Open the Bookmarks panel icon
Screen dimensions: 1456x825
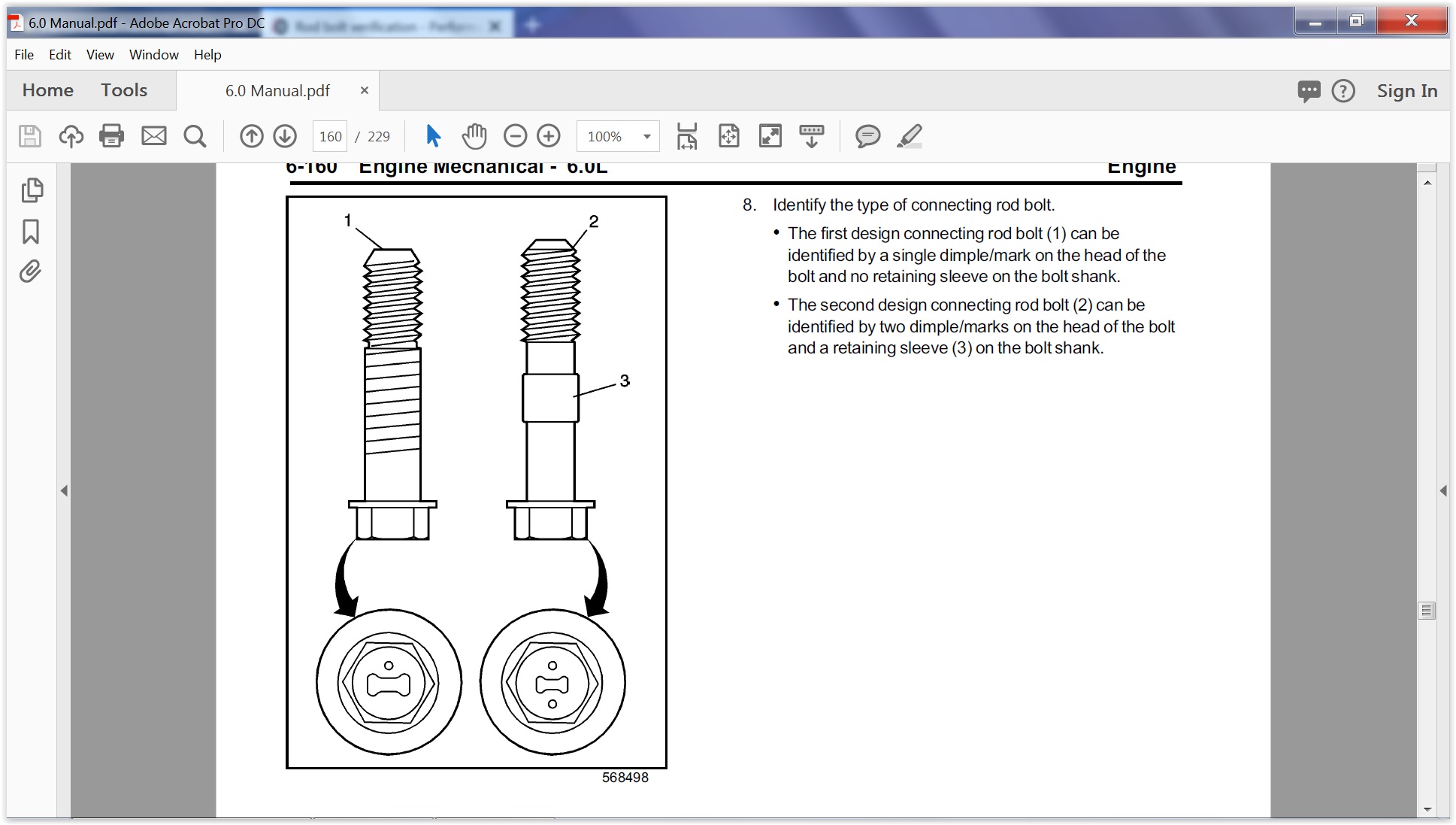coord(31,232)
